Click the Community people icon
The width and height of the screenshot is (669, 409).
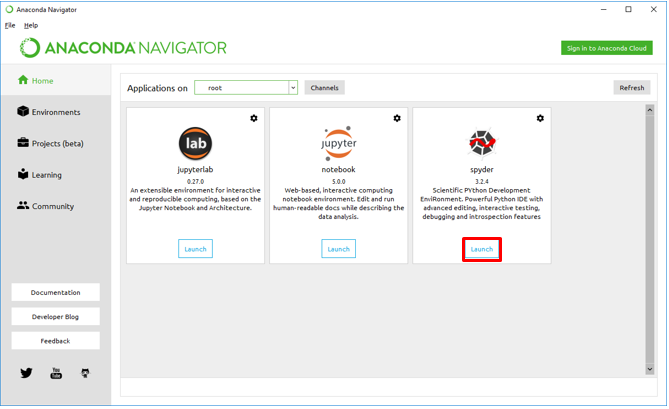pyautogui.click(x=23, y=205)
